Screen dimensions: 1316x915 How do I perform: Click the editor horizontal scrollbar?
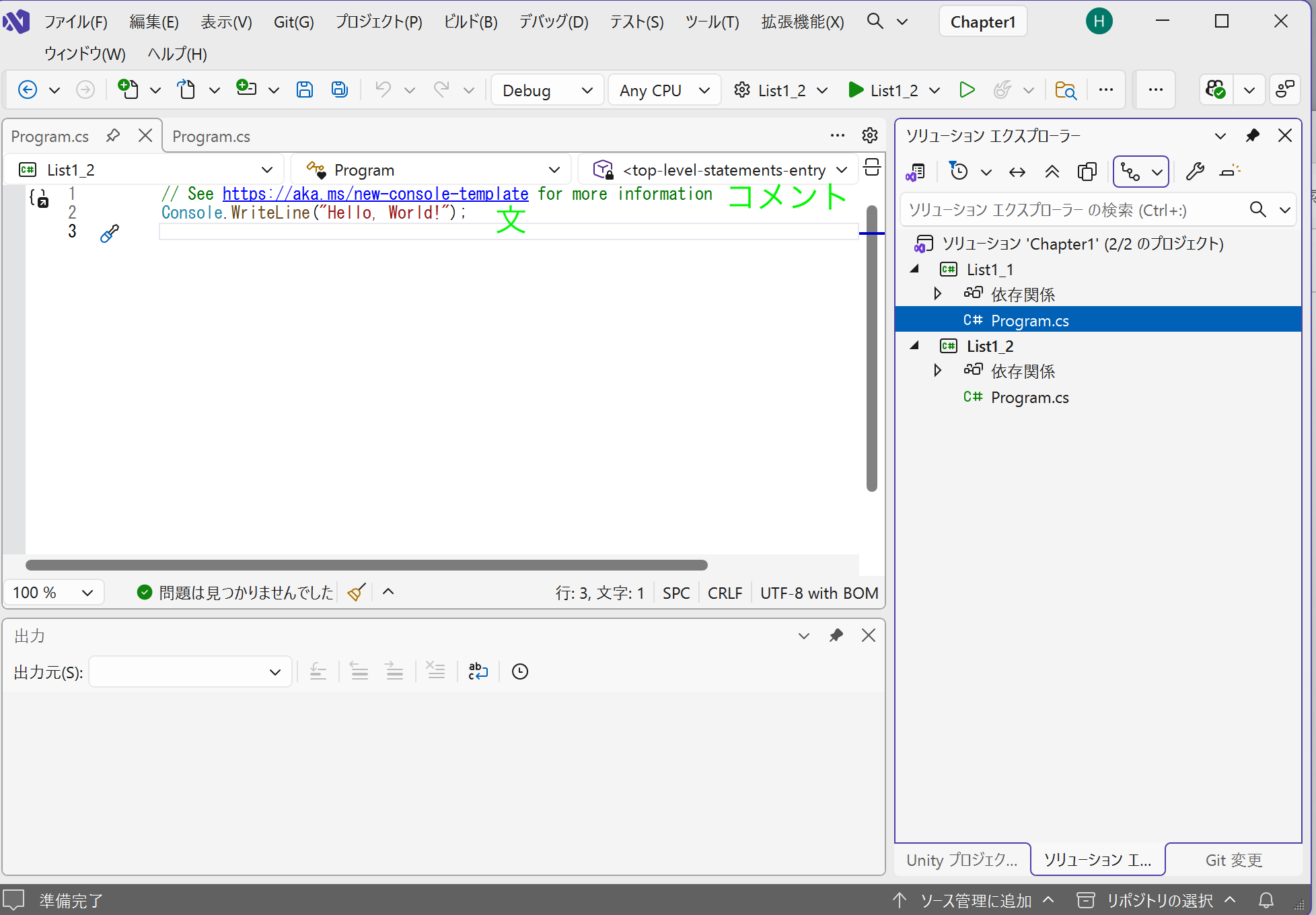point(366,565)
